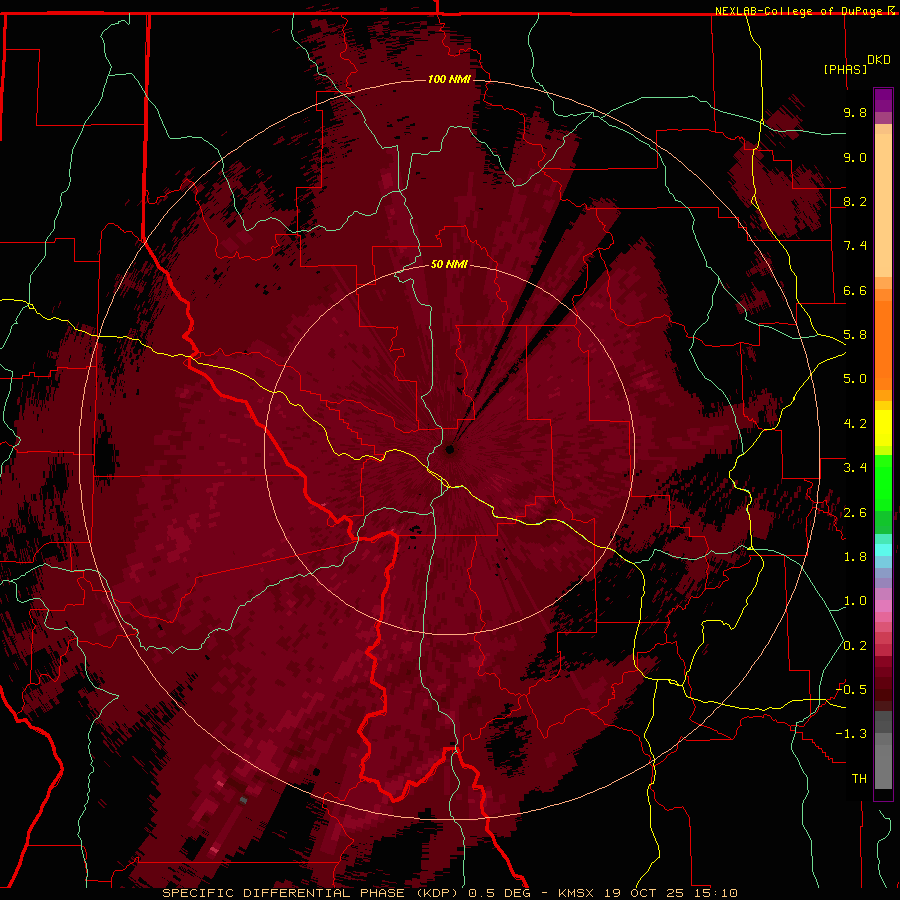Click the 1.0 value on the color scale
The width and height of the screenshot is (900, 900).
coord(855,601)
